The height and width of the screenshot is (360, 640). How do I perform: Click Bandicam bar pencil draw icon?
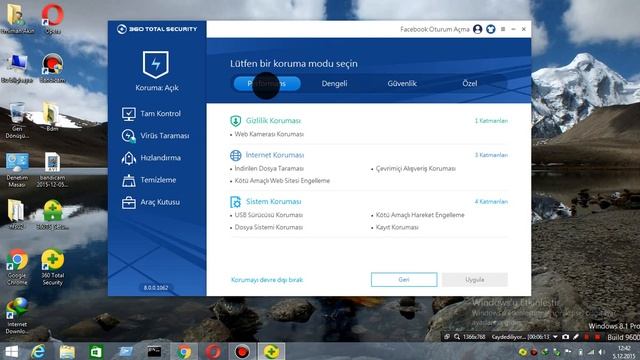pos(576,337)
